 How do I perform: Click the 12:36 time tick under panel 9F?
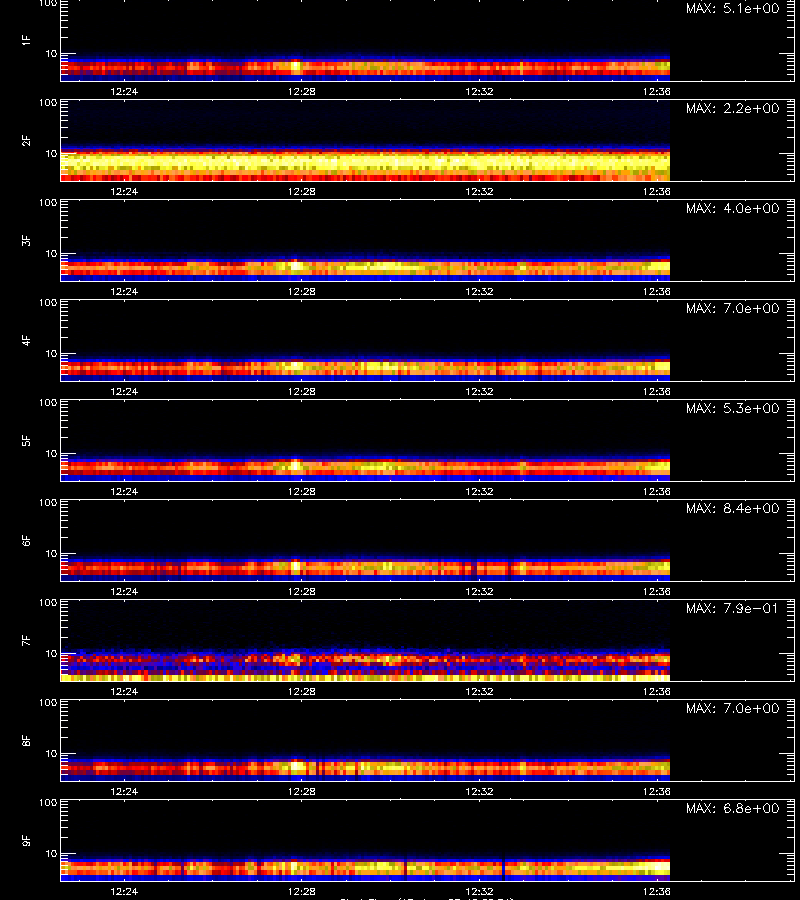point(657,891)
